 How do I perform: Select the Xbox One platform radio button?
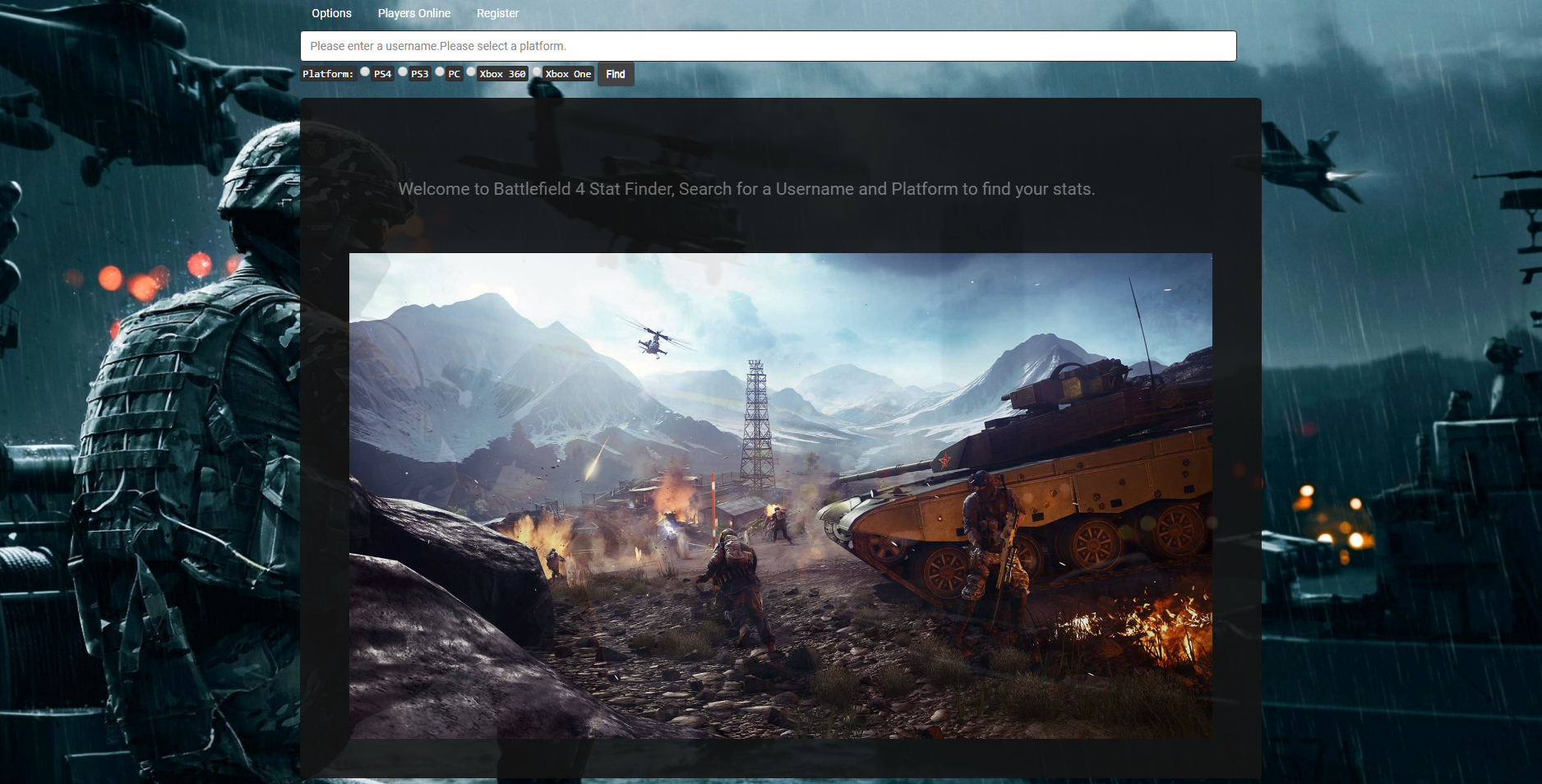click(x=537, y=71)
